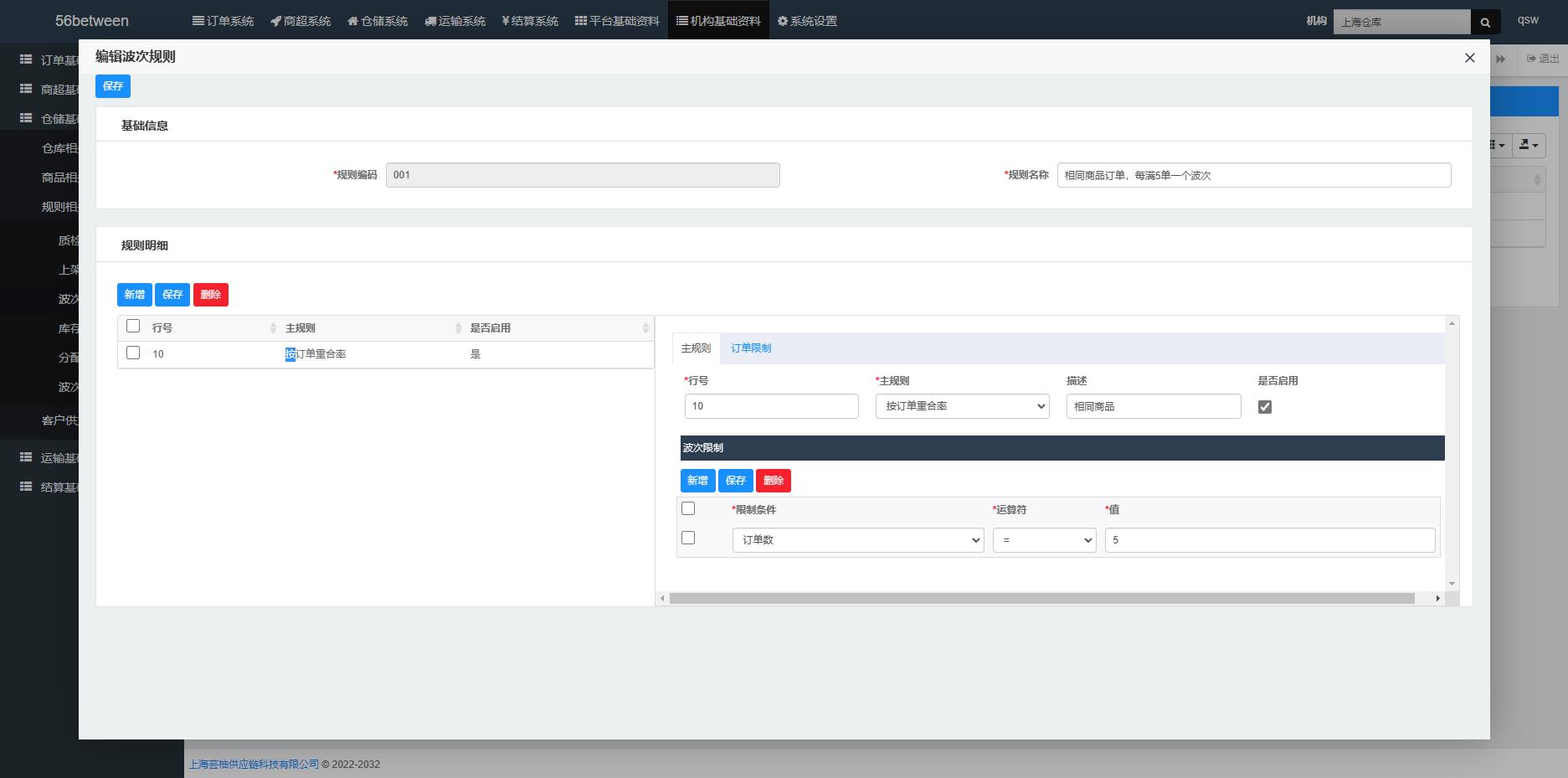Toggle the 是否启用 checkbox
This screenshot has width=1568, height=778.
[1265, 407]
